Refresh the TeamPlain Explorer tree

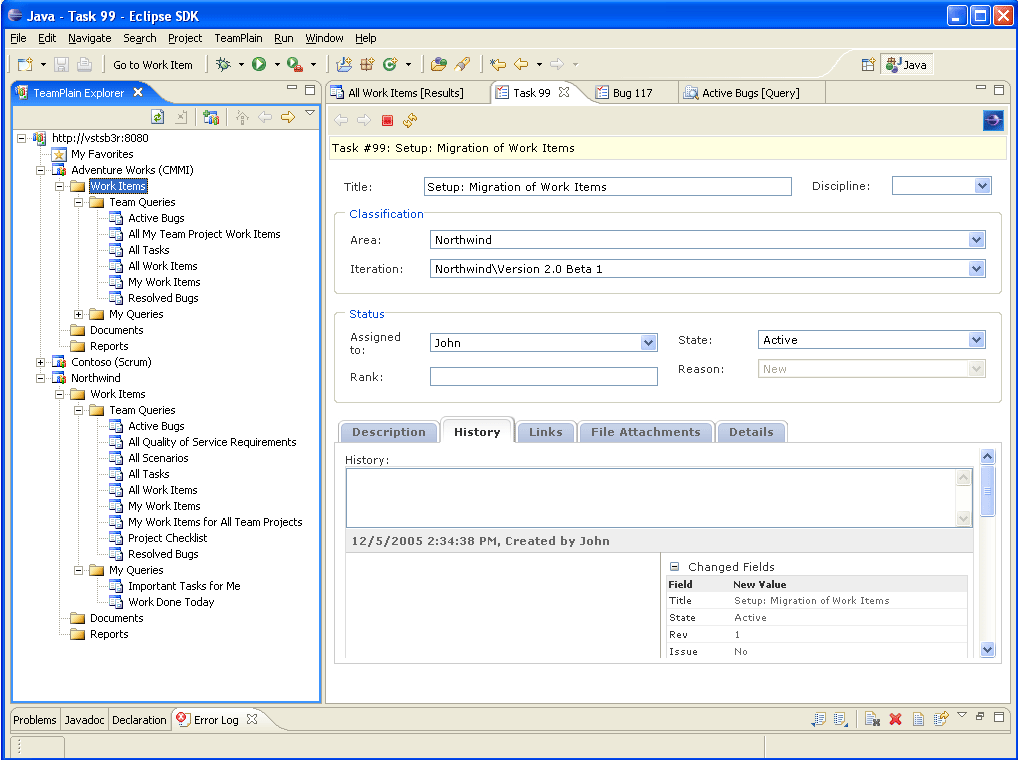[158, 117]
